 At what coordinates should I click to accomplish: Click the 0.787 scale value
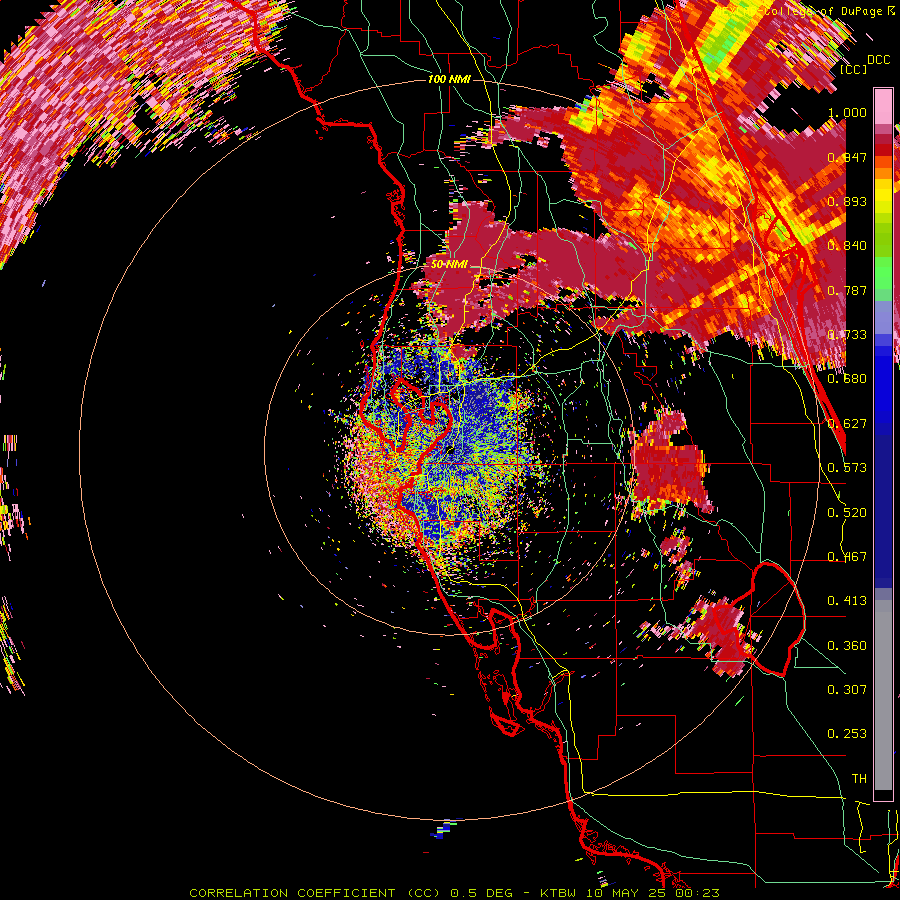point(847,290)
